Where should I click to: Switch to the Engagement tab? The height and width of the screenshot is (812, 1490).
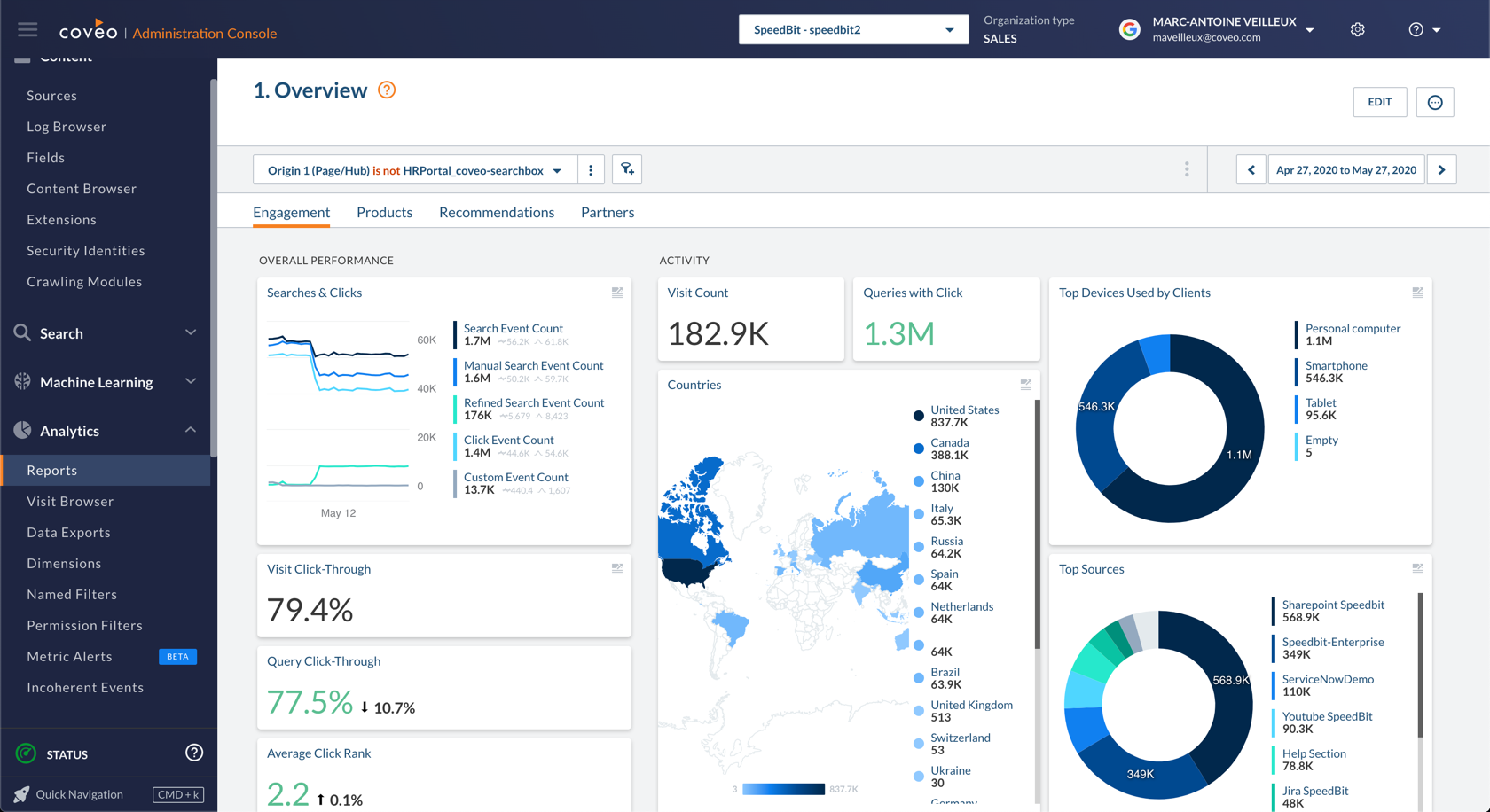pos(291,212)
